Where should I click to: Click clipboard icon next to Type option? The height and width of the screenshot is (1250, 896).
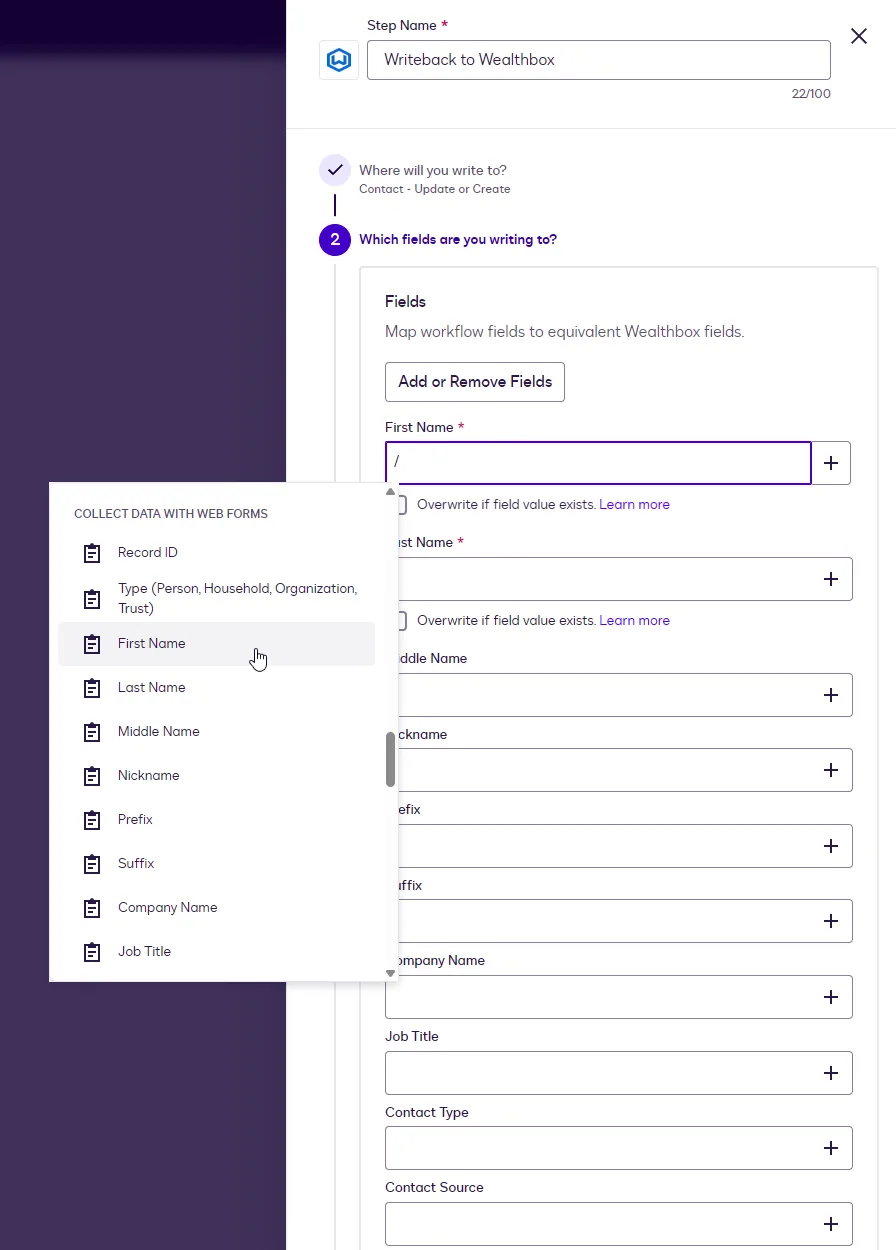pyautogui.click(x=92, y=599)
